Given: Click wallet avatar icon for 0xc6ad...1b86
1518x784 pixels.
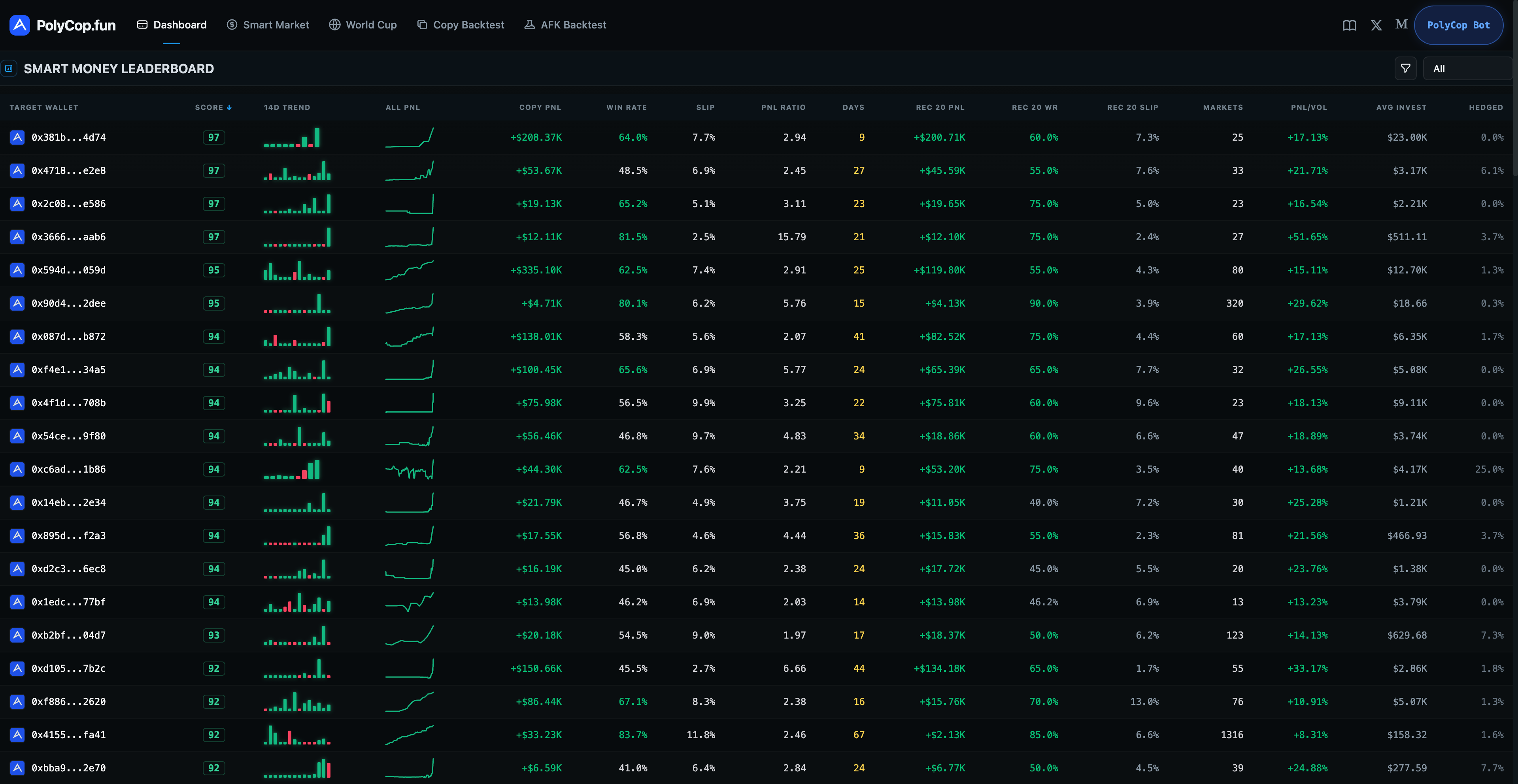Looking at the screenshot, I should [x=18, y=469].
